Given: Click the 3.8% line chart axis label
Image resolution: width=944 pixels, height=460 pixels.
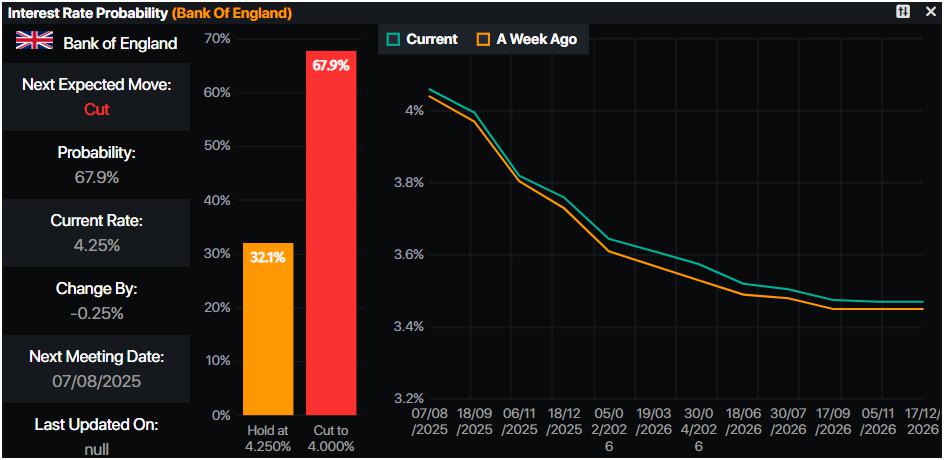Looking at the screenshot, I should point(410,183).
